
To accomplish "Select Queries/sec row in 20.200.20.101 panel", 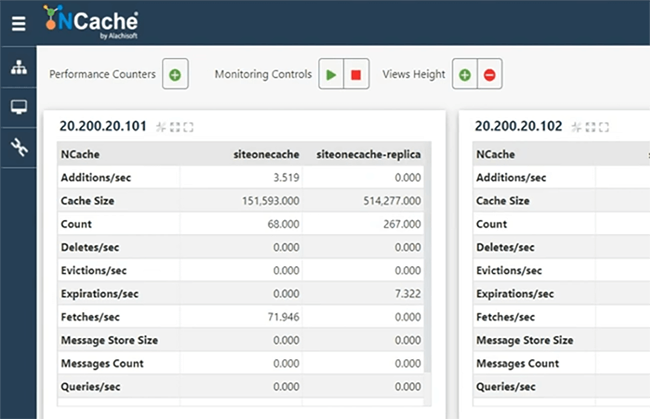I will pos(241,386).
